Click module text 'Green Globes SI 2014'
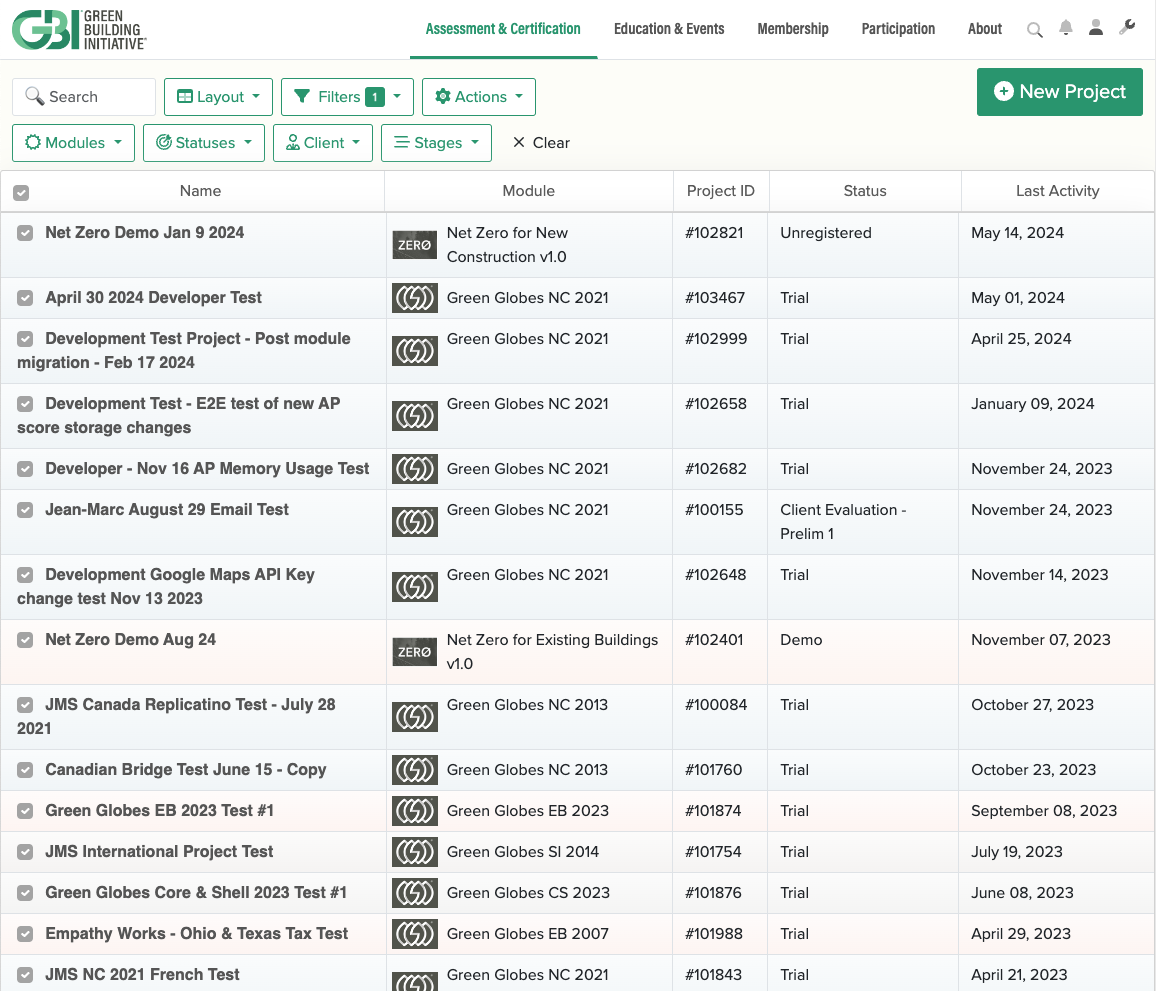1156x991 pixels. pos(523,852)
